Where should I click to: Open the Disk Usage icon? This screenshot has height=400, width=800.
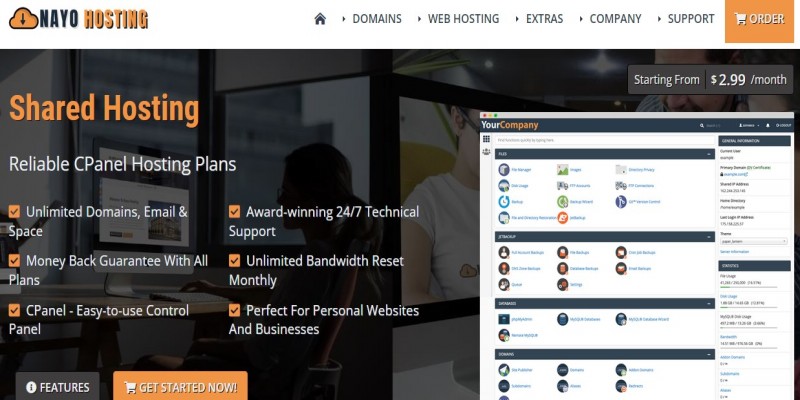click(x=504, y=186)
